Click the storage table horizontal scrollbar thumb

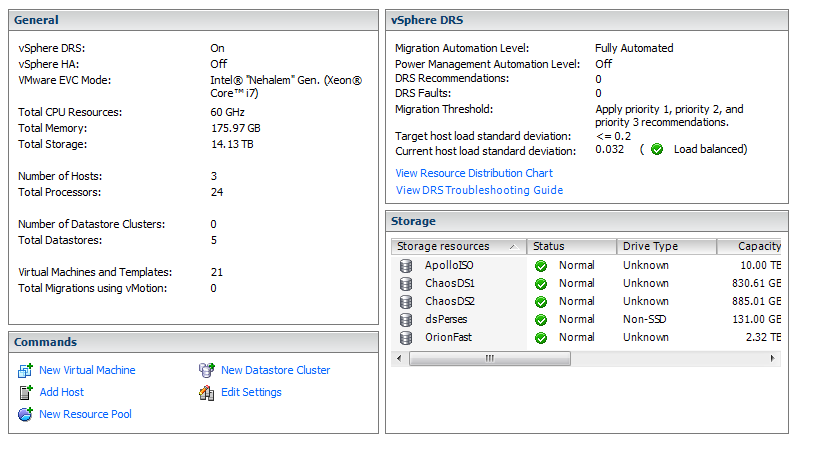(490, 359)
